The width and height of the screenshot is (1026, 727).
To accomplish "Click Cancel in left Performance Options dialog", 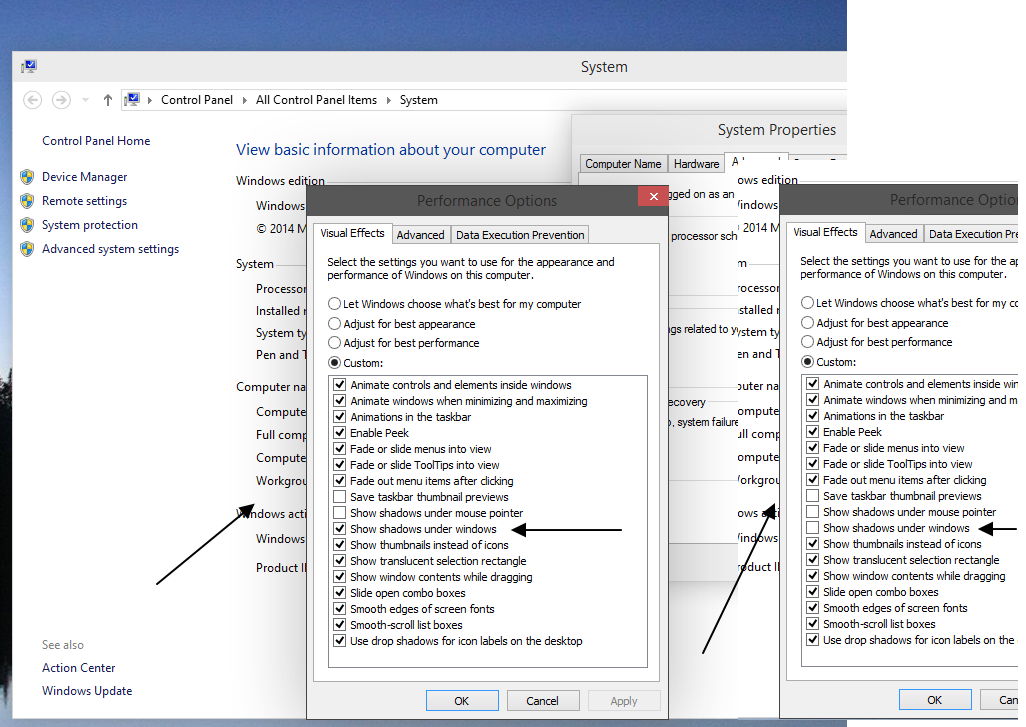I will click(542, 701).
